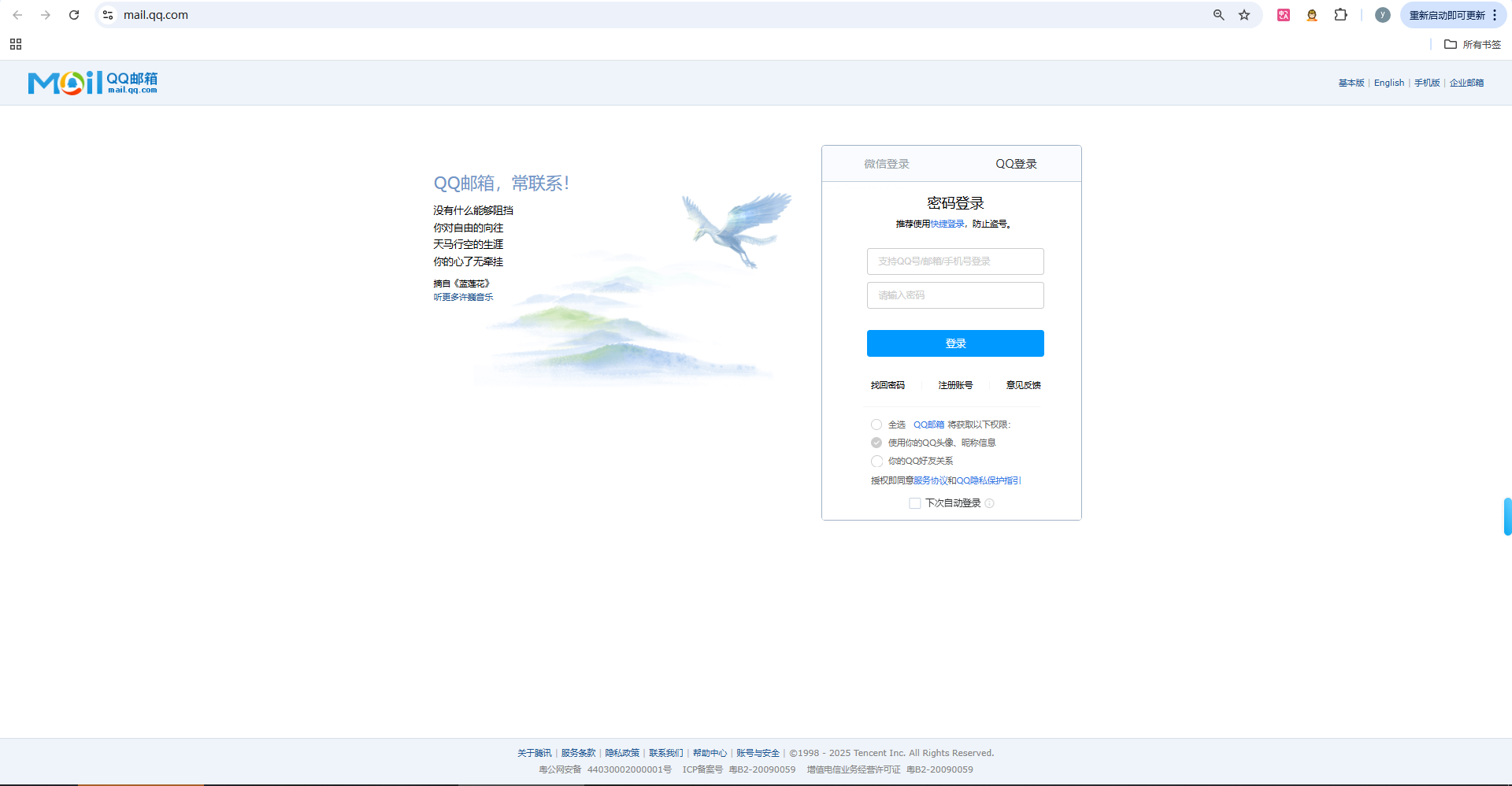Image resolution: width=1512 pixels, height=786 pixels.
Task: Click the blue 登录 button
Action: pyautogui.click(x=955, y=343)
